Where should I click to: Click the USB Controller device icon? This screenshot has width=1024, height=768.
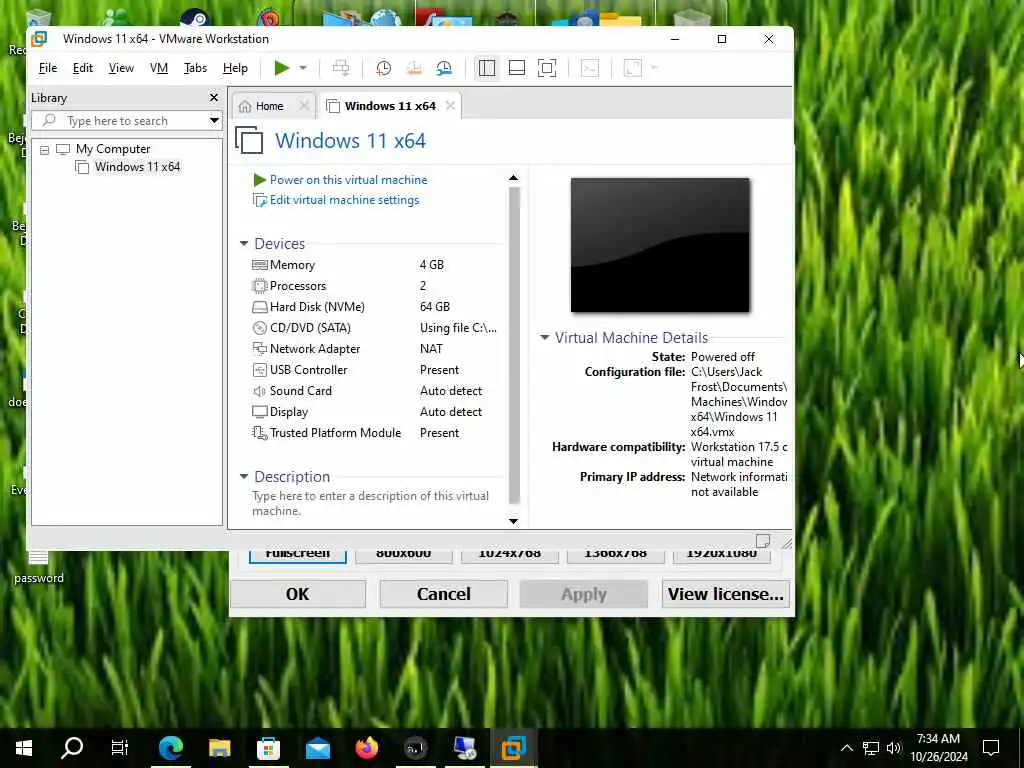[x=260, y=370]
